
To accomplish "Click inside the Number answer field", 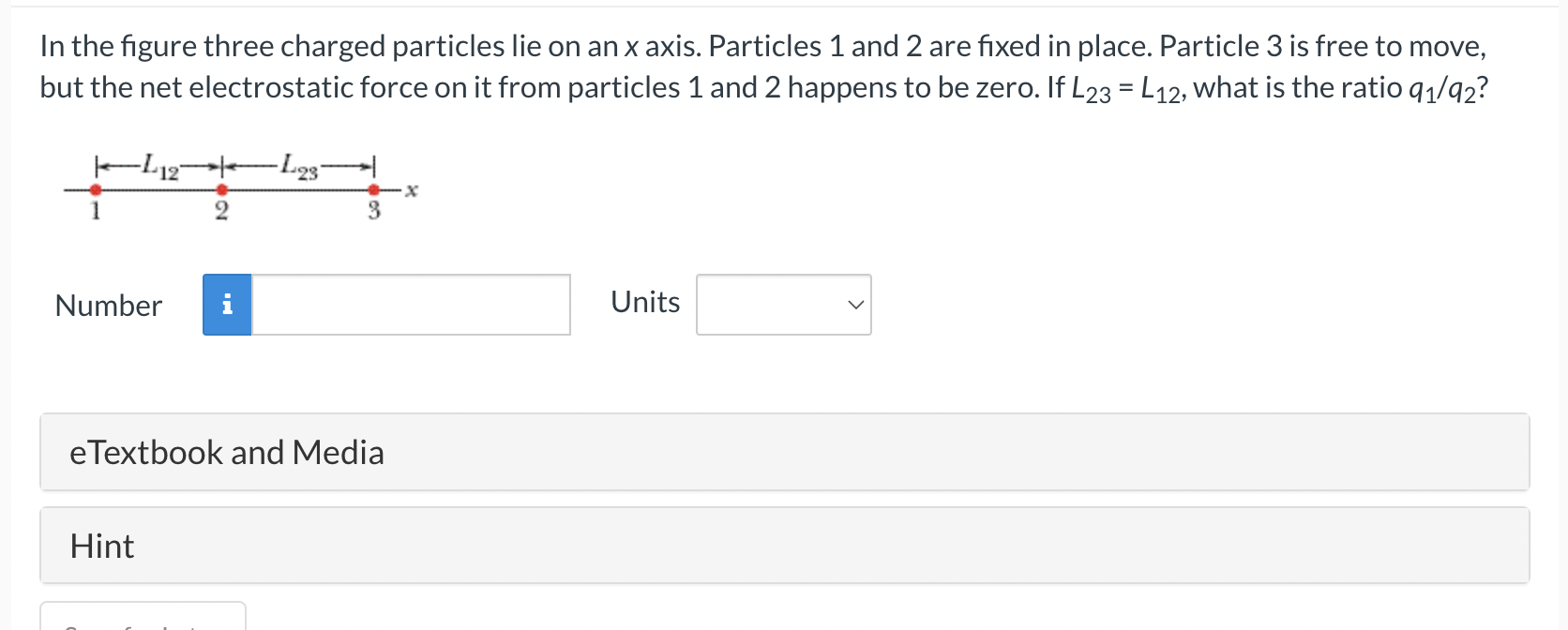I will 408,305.
